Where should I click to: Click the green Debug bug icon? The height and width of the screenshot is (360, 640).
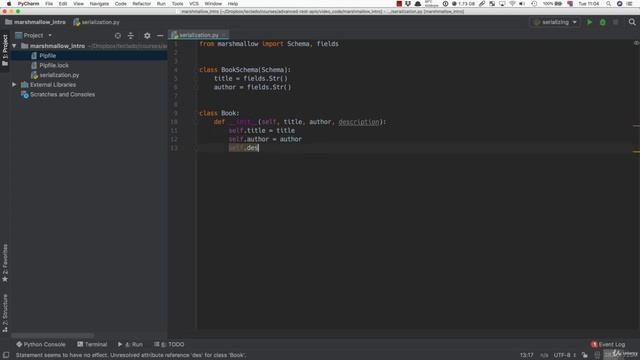(602, 22)
